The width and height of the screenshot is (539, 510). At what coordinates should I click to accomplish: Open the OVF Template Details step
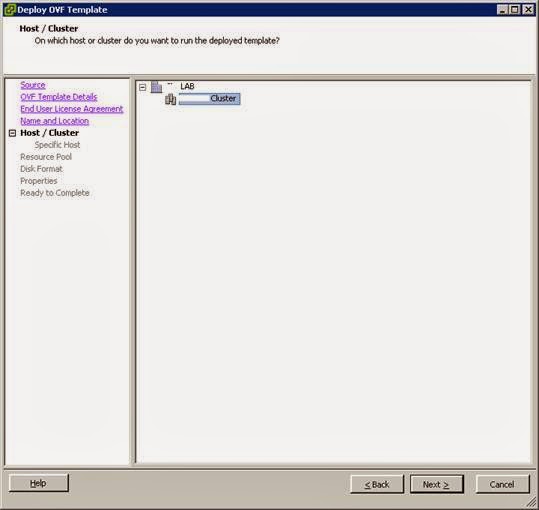(x=59, y=97)
